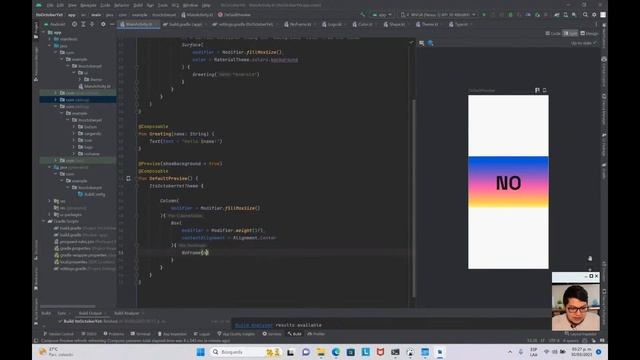Image resolution: width=640 pixels, height=360 pixels.
Task: Open the File menu
Action: pos(50,5)
